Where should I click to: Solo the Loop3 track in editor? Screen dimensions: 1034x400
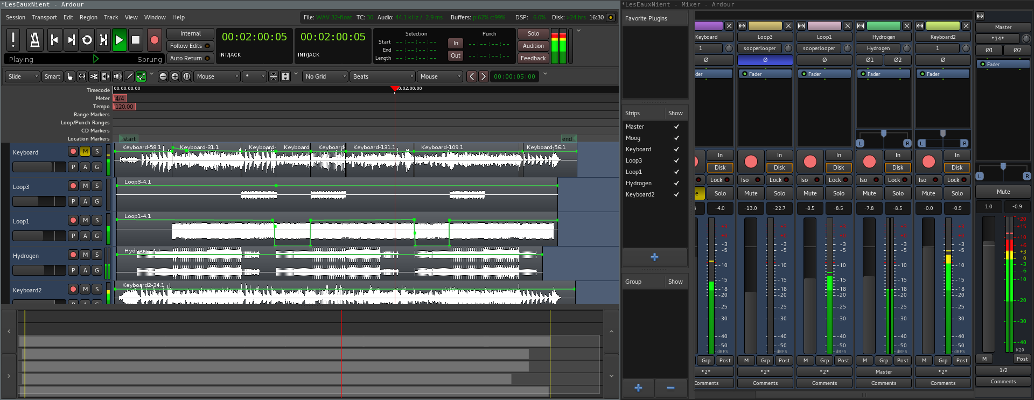tap(96, 186)
